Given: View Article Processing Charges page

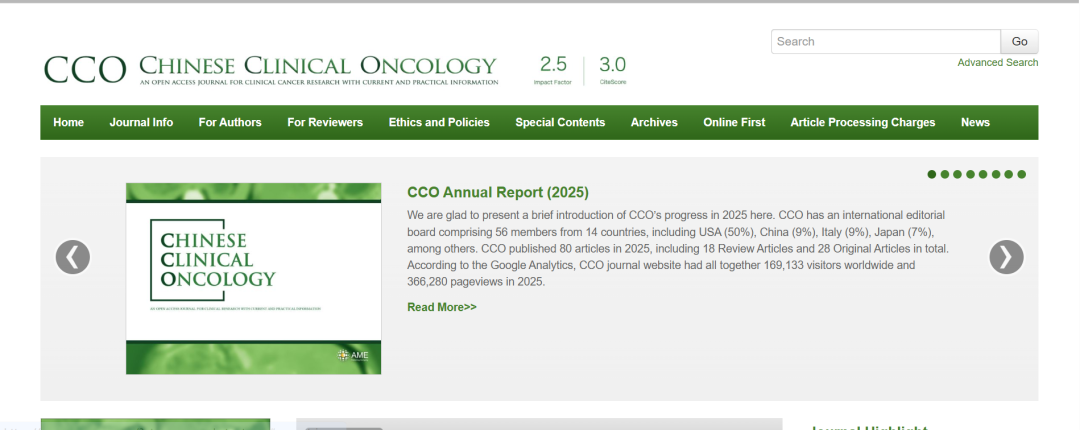Looking at the screenshot, I should point(862,123).
